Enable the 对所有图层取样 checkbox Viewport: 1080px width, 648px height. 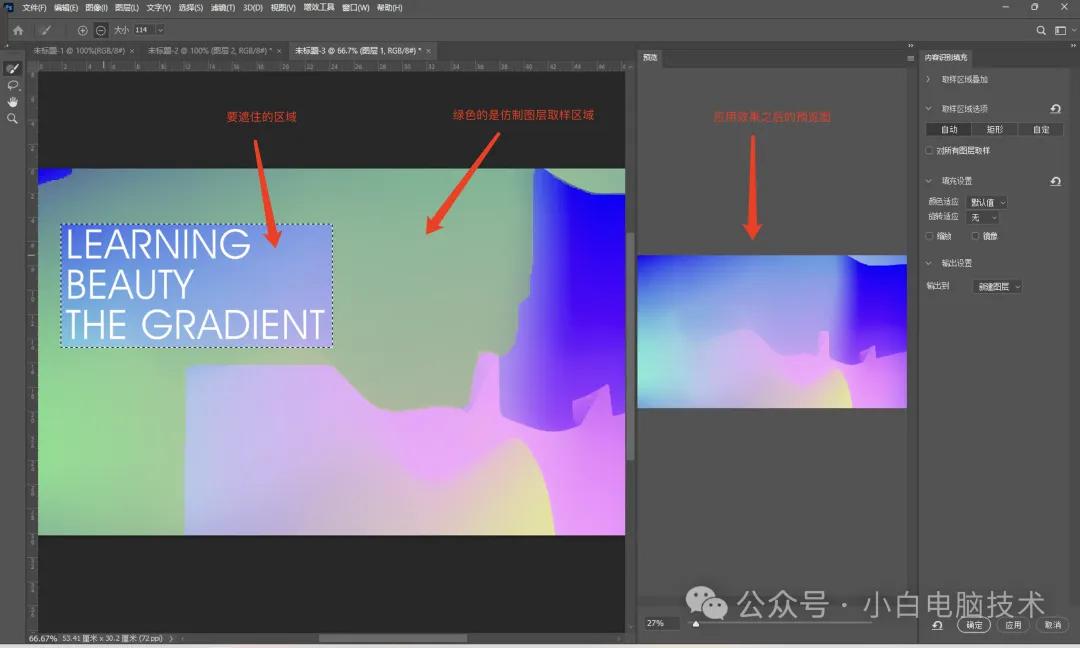pyautogui.click(x=930, y=150)
